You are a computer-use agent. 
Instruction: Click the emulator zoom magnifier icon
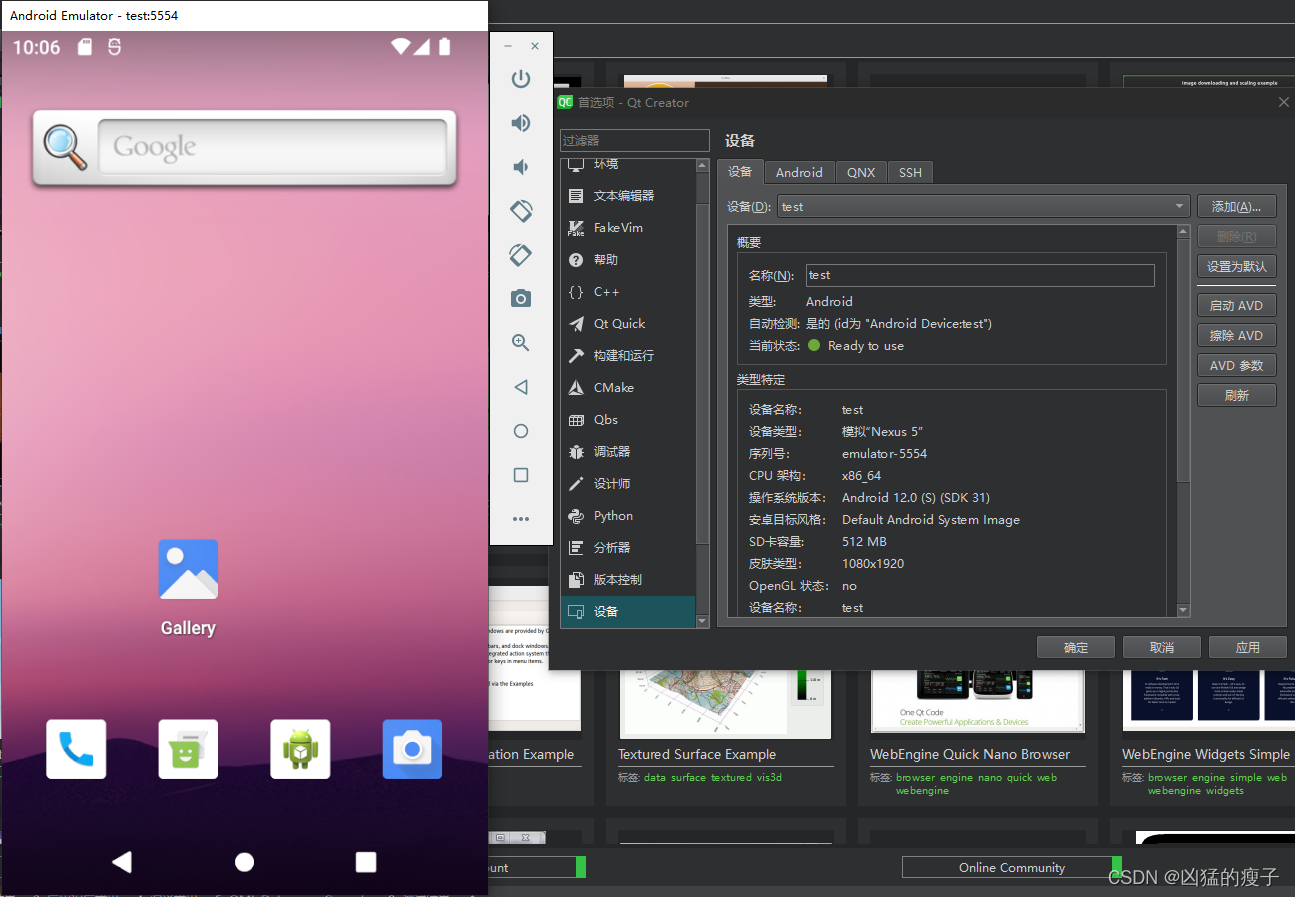point(521,342)
